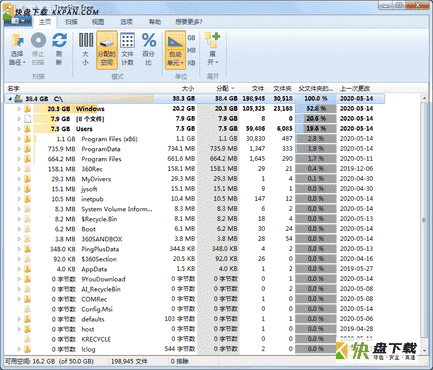Click the 20.6 % bar for [8 个文件]
433x370 pixels.
pyautogui.click(x=316, y=119)
